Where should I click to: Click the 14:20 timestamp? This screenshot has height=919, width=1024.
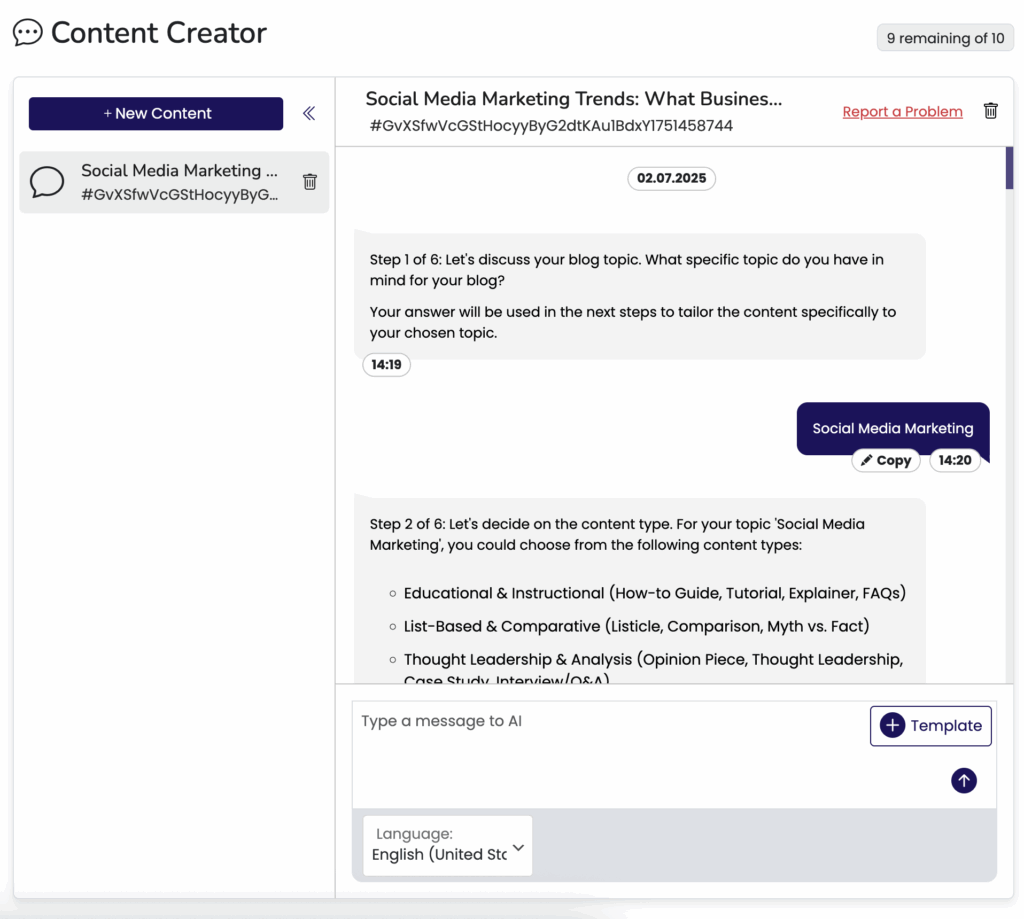click(x=955, y=460)
